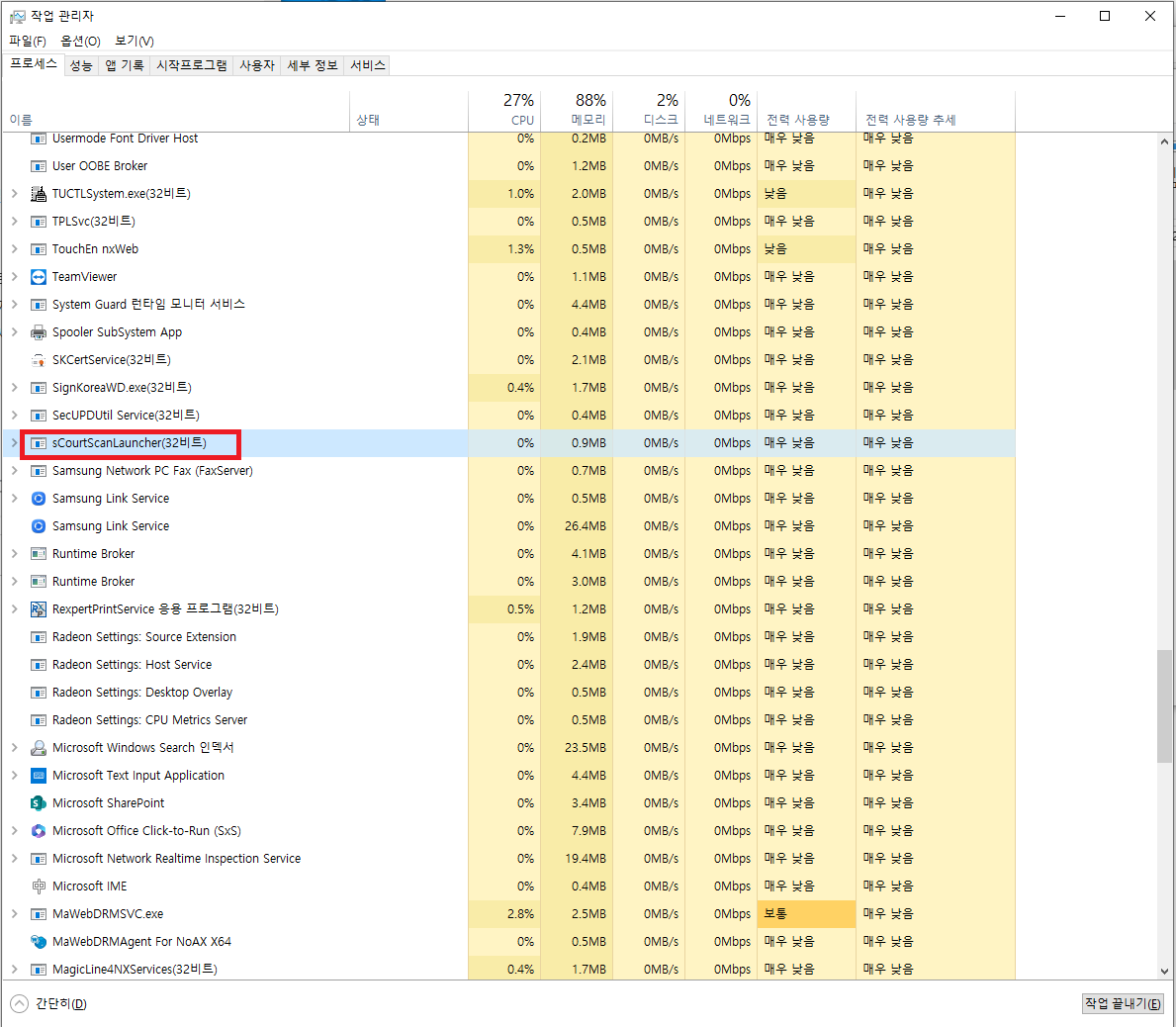This screenshot has height=1027, width=1176.
Task: Click the Radeon Settings: Source Extension icon
Action: tap(39, 637)
